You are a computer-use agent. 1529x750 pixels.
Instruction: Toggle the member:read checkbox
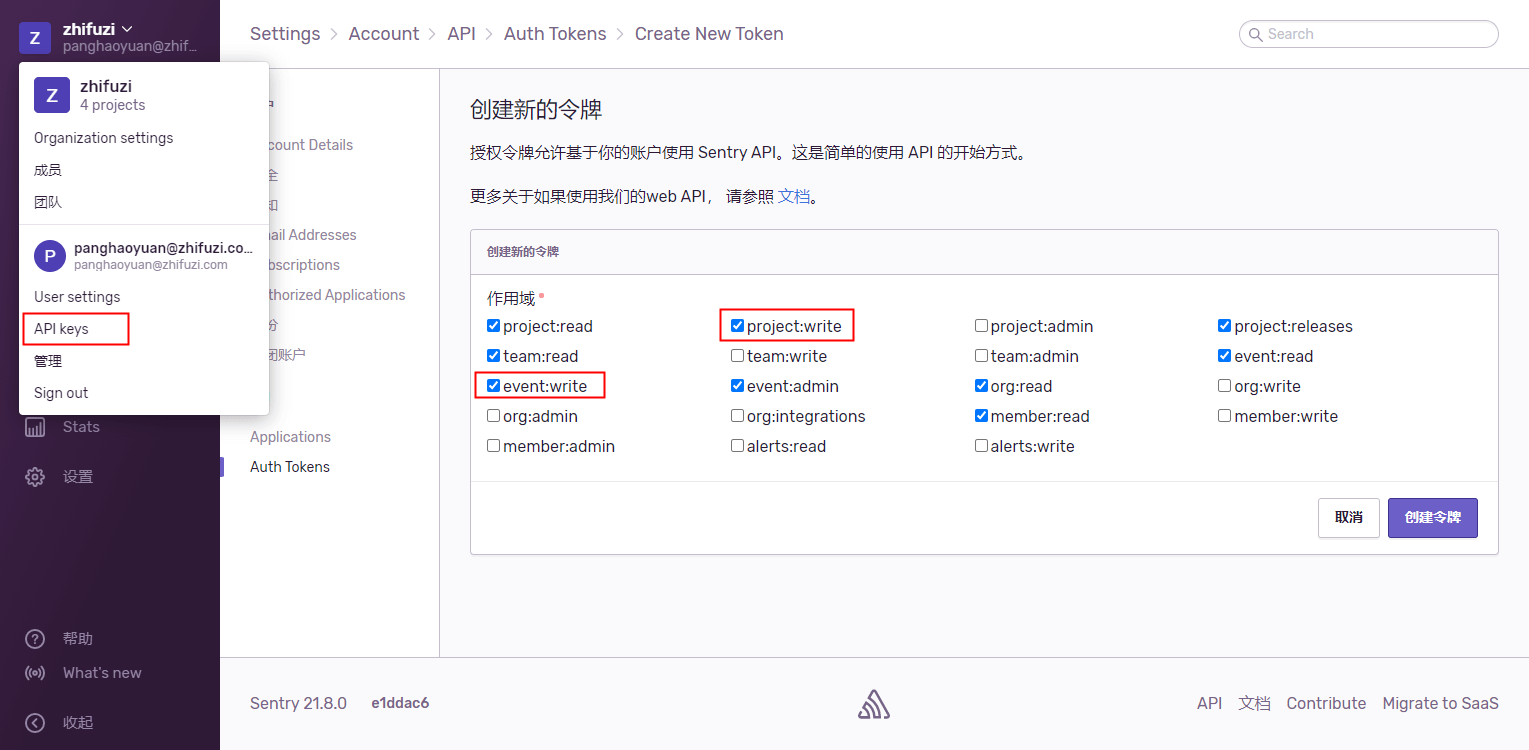pos(981,416)
